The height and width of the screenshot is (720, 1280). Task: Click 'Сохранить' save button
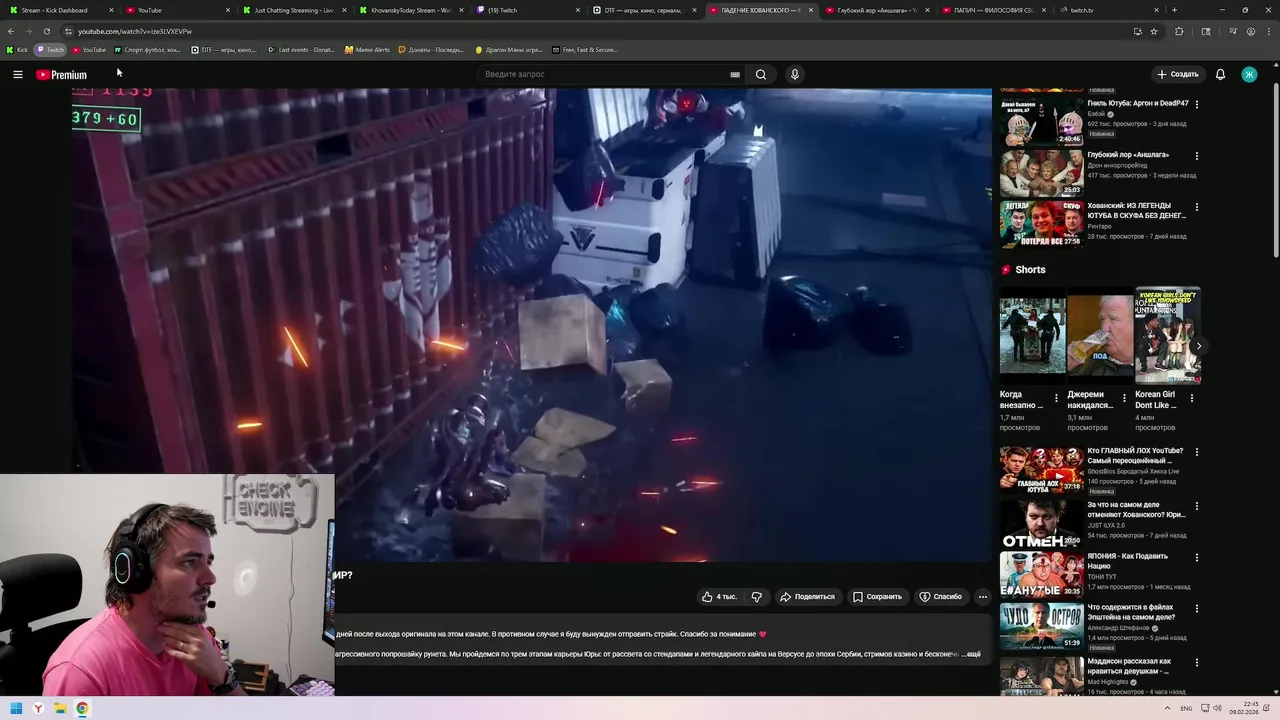pyautogui.click(x=877, y=597)
